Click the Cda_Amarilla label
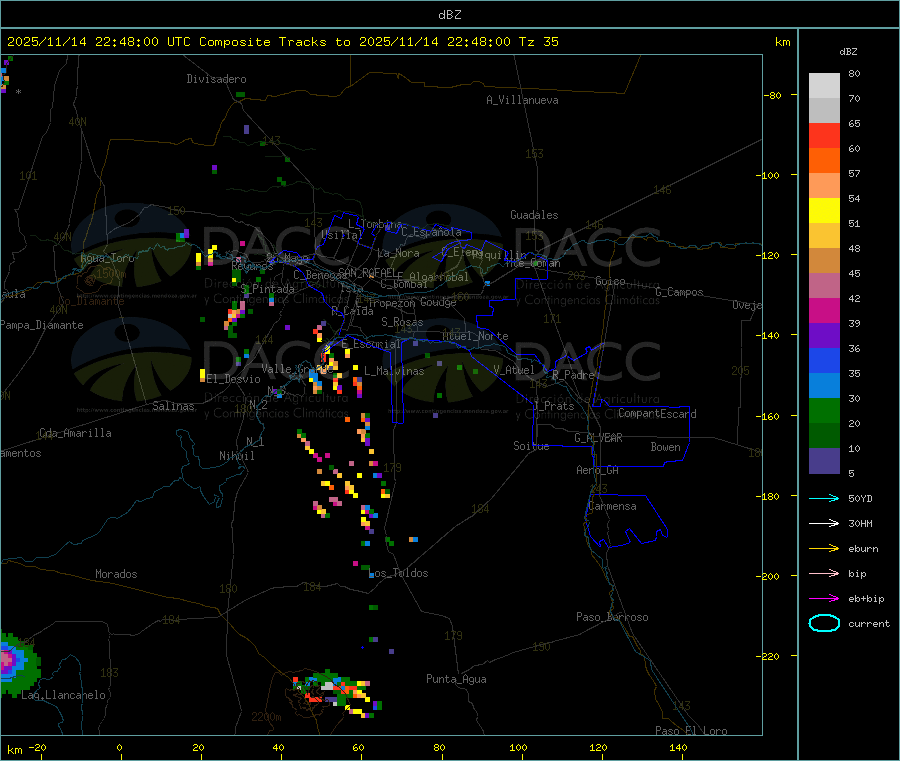 75,433
